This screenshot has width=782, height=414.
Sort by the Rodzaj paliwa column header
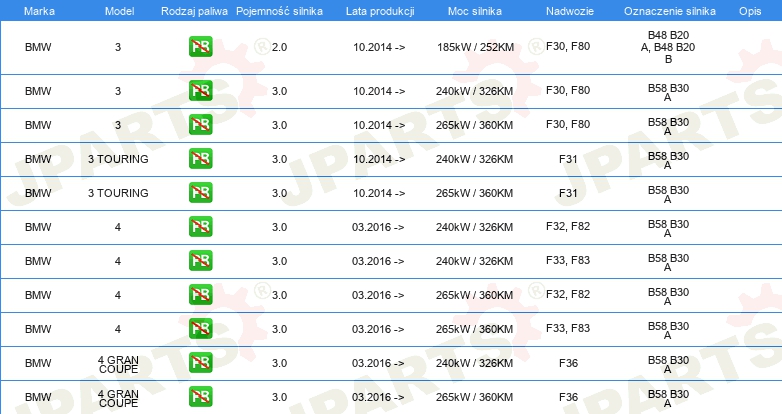[194, 11]
